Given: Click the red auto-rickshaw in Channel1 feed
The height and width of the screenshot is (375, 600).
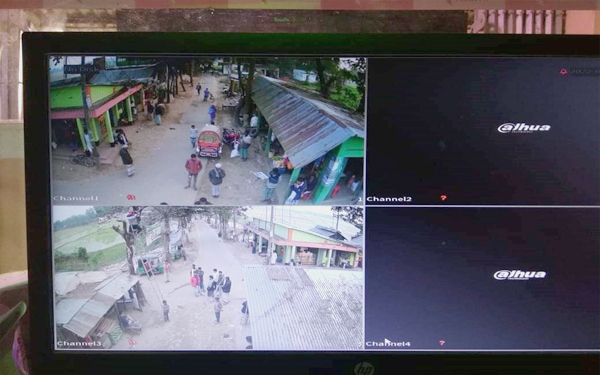Looking at the screenshot, I should (209, 141).
